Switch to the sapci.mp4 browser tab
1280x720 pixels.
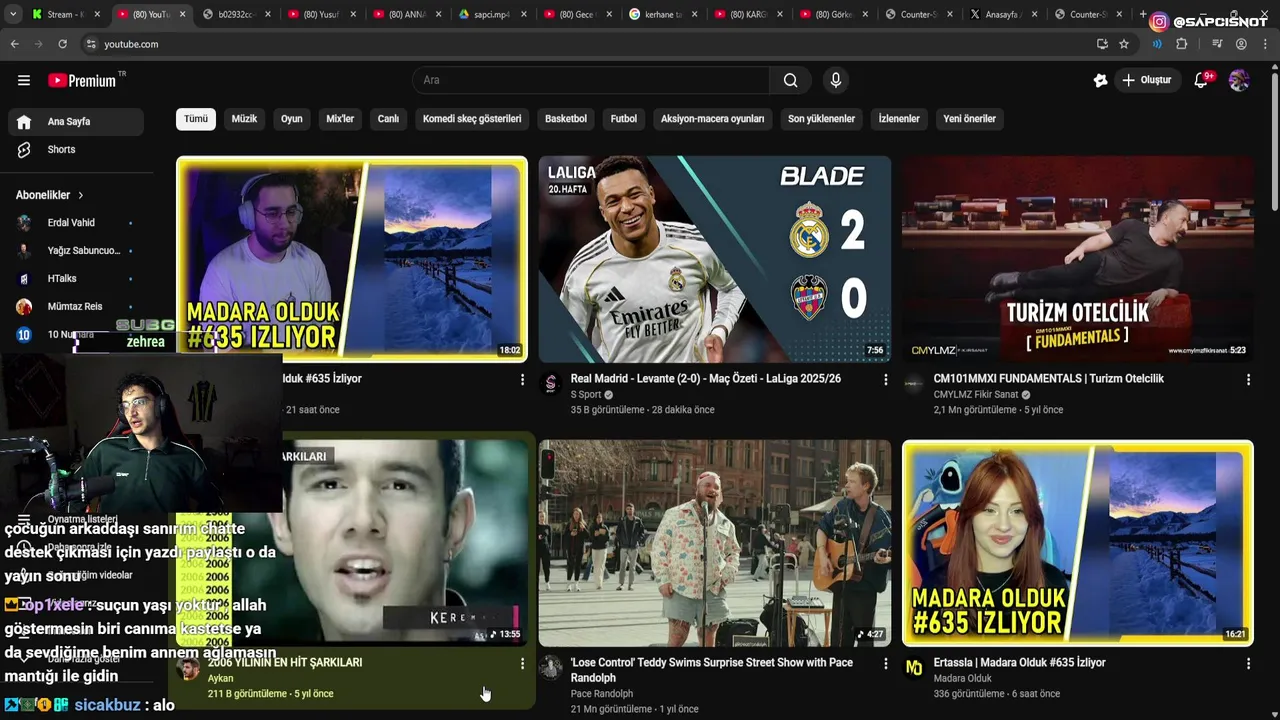[x=493, y=14]
